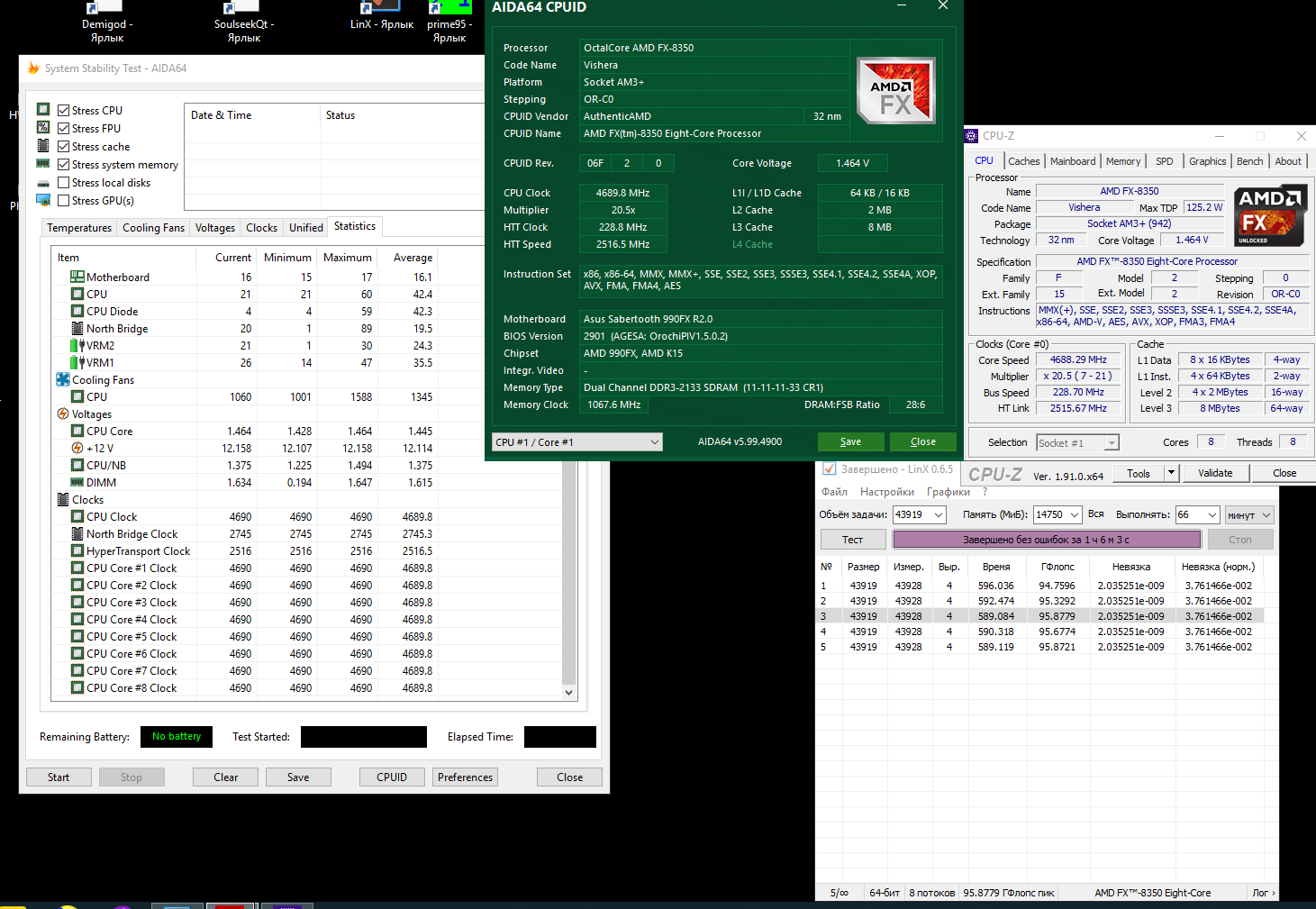The width and height of the screenshot is (1316, 909).
Task: Select row 3 in the LinX results table
Action: coord(1039,616)
